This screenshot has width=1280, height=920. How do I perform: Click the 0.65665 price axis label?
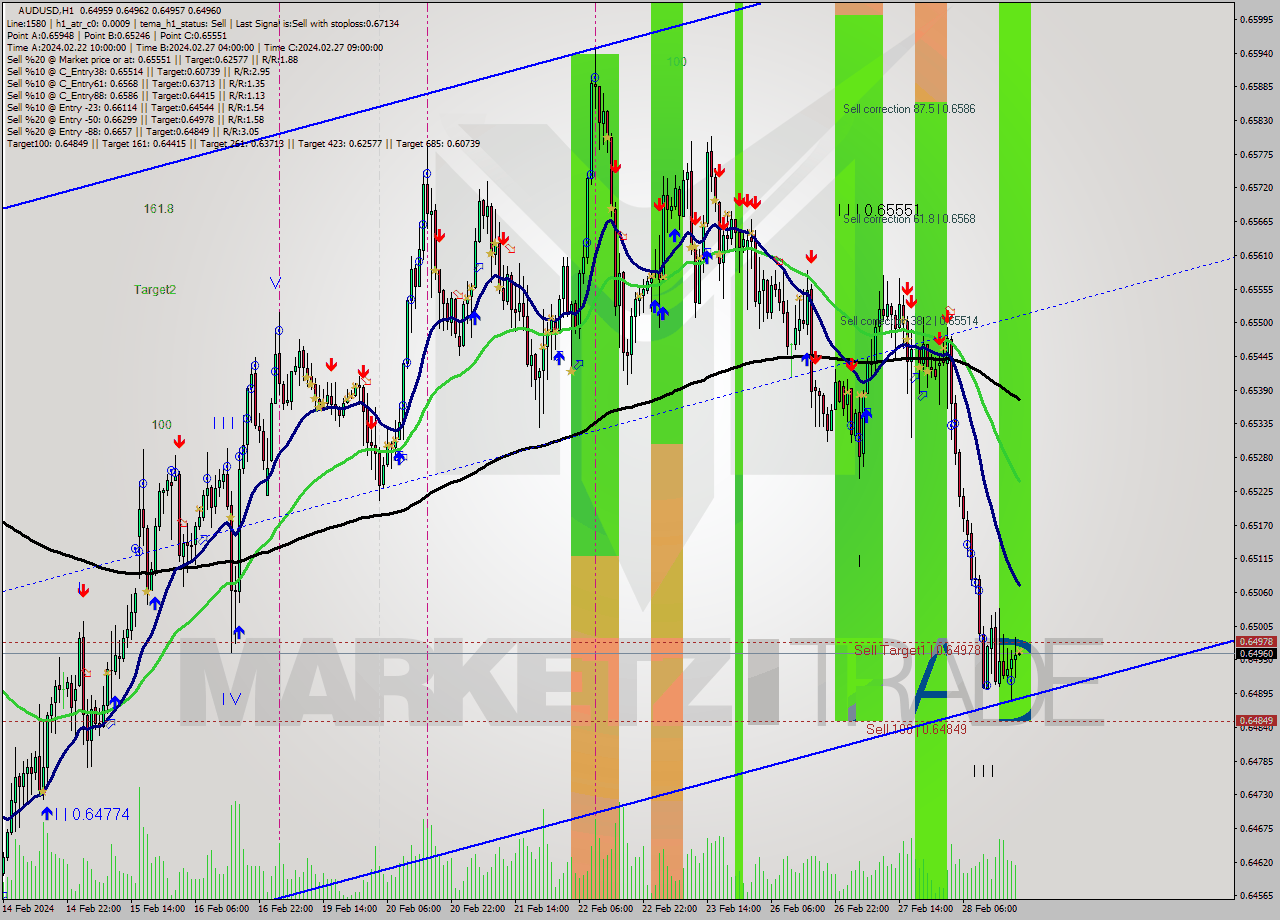[x=1256, y=222]
